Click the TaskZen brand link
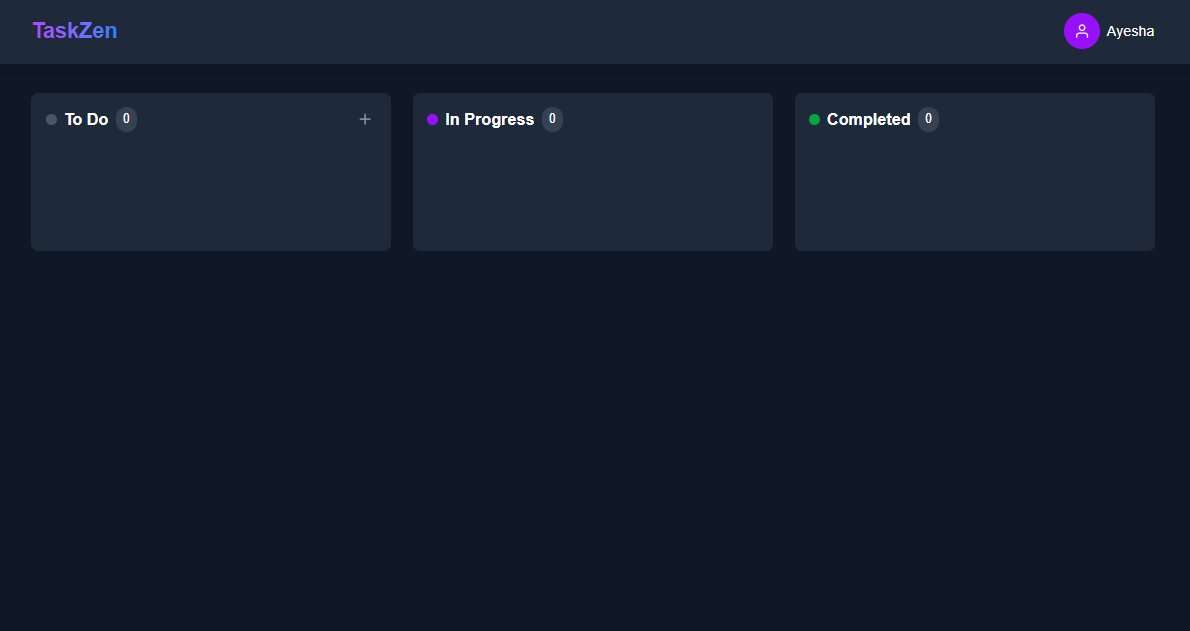The height and width of the screenshot is (631, 1190). point(75,30)
